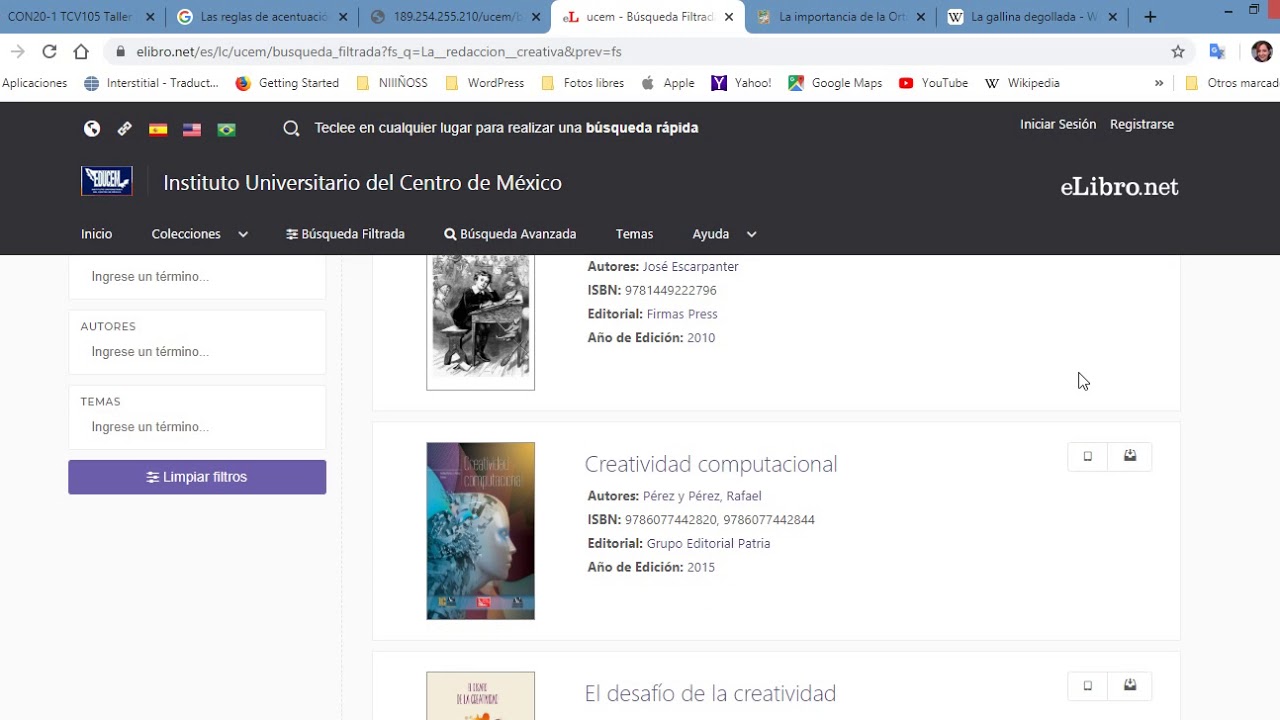Open the 'Creatividad computacional' book title

711,464
